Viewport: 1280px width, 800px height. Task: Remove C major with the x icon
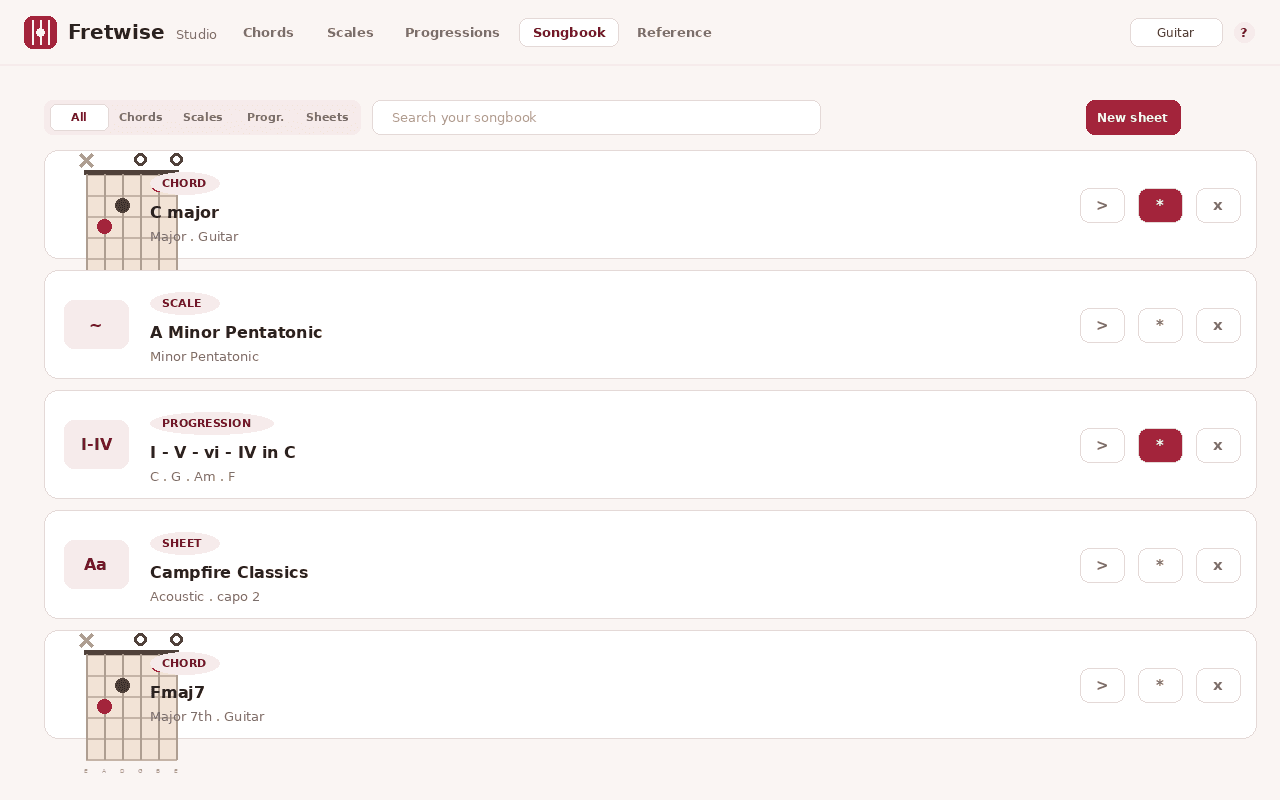[x=1218, y=205]
